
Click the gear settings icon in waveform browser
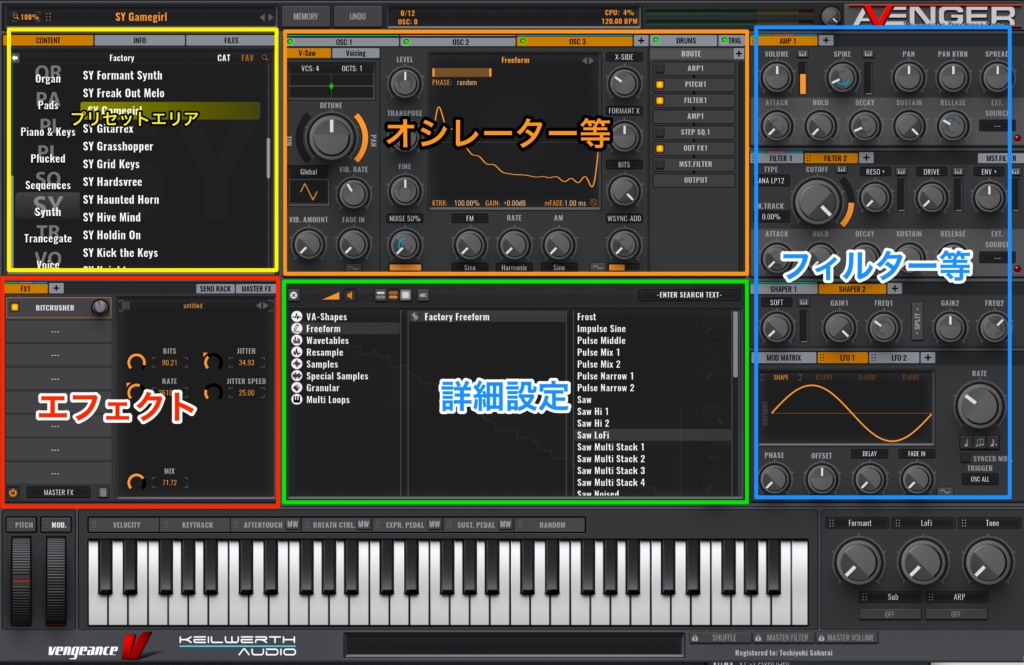click(294, 295)
